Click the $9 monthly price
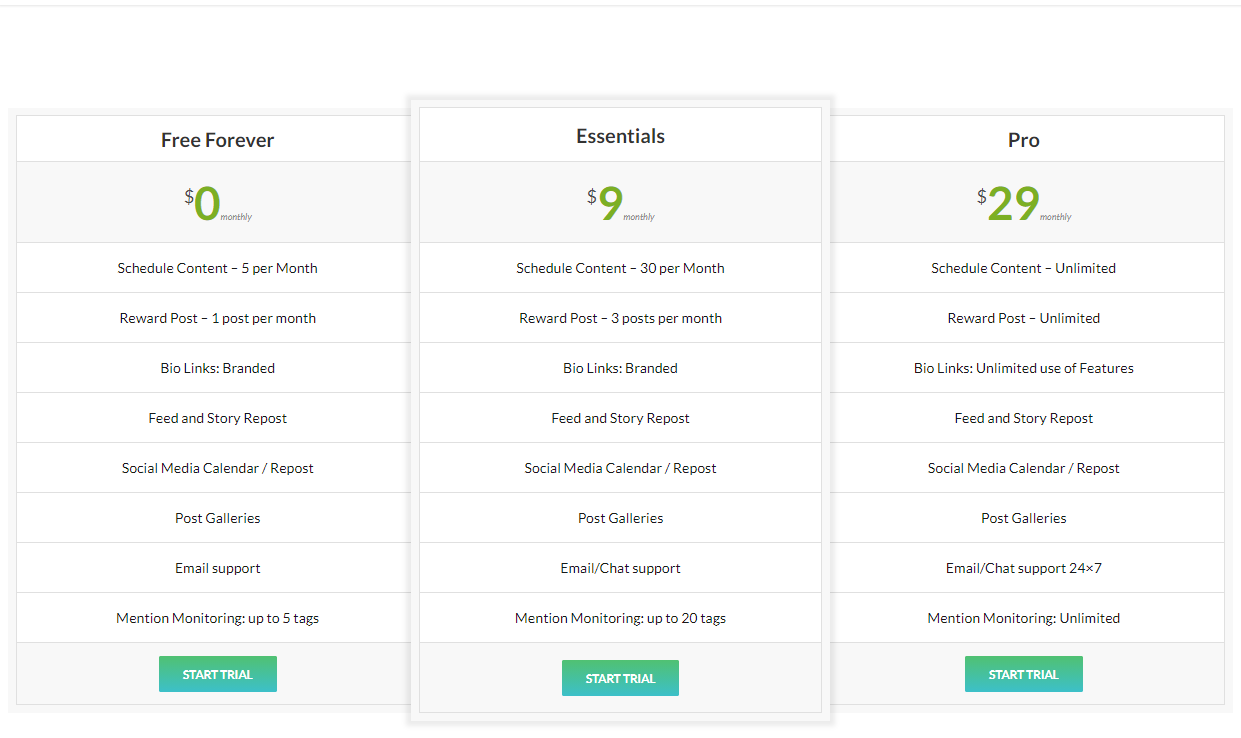The width and height of the screenshot is (1241, 738). pyautogui.click(x=620, y=203)
